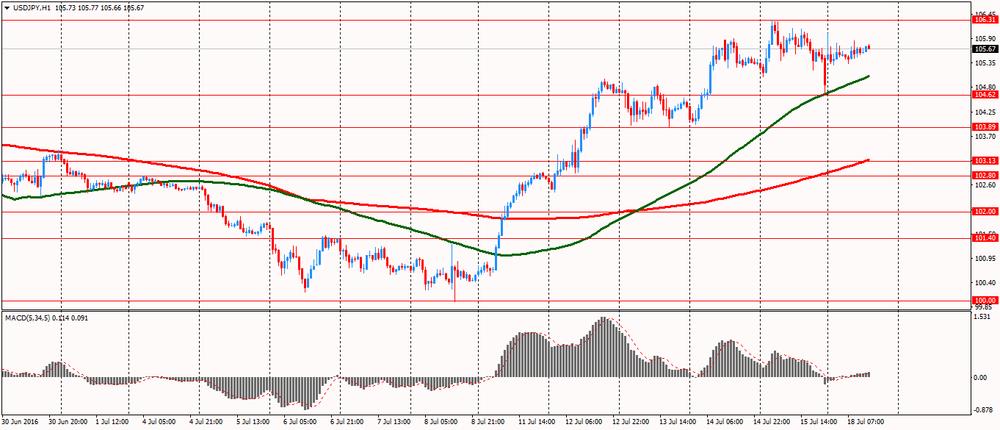The image size is (1000, 430).
Task: Click the 8 Jul 21:00 time label
Action: 488,422
